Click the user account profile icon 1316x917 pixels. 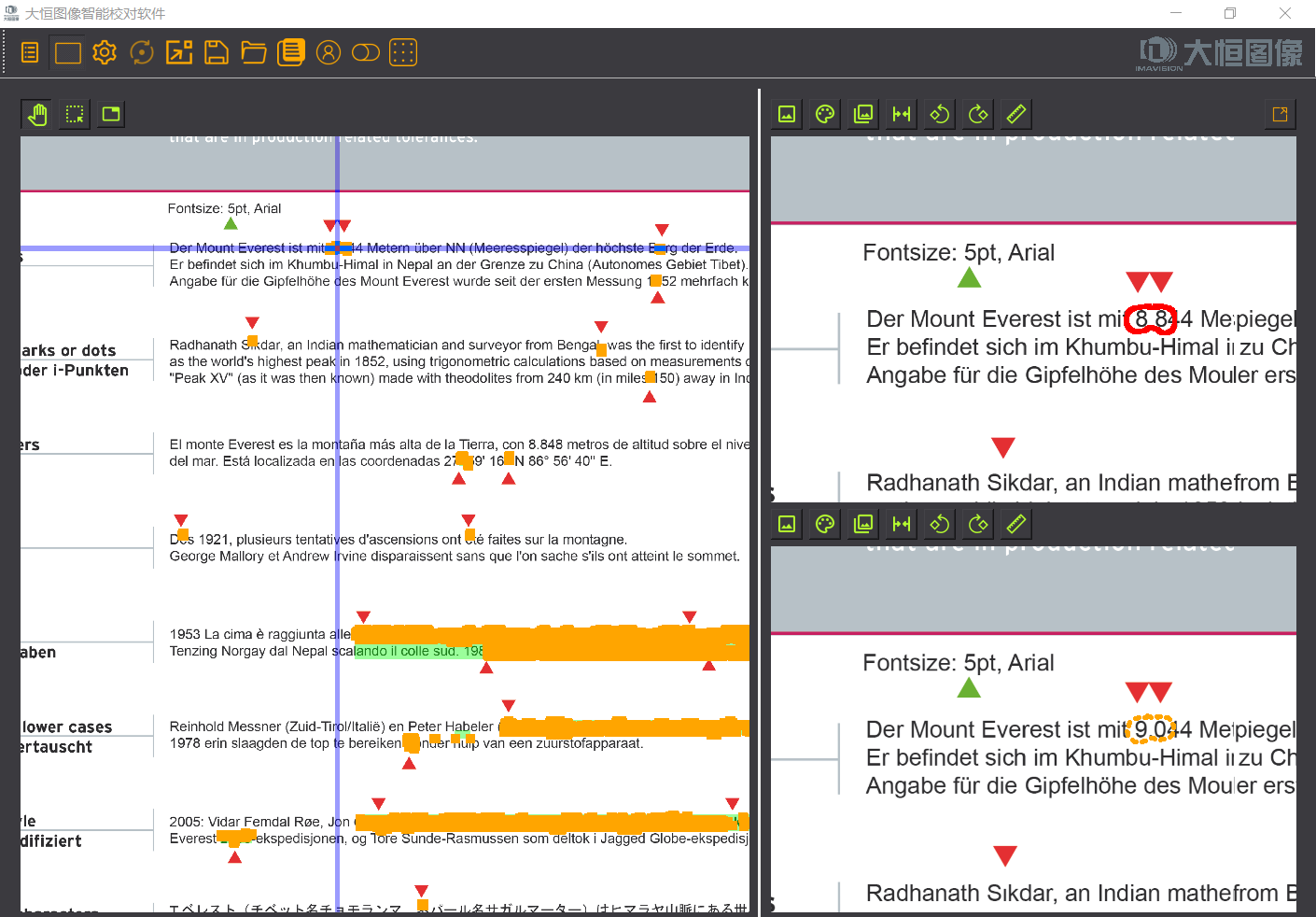tap(329, 53)
